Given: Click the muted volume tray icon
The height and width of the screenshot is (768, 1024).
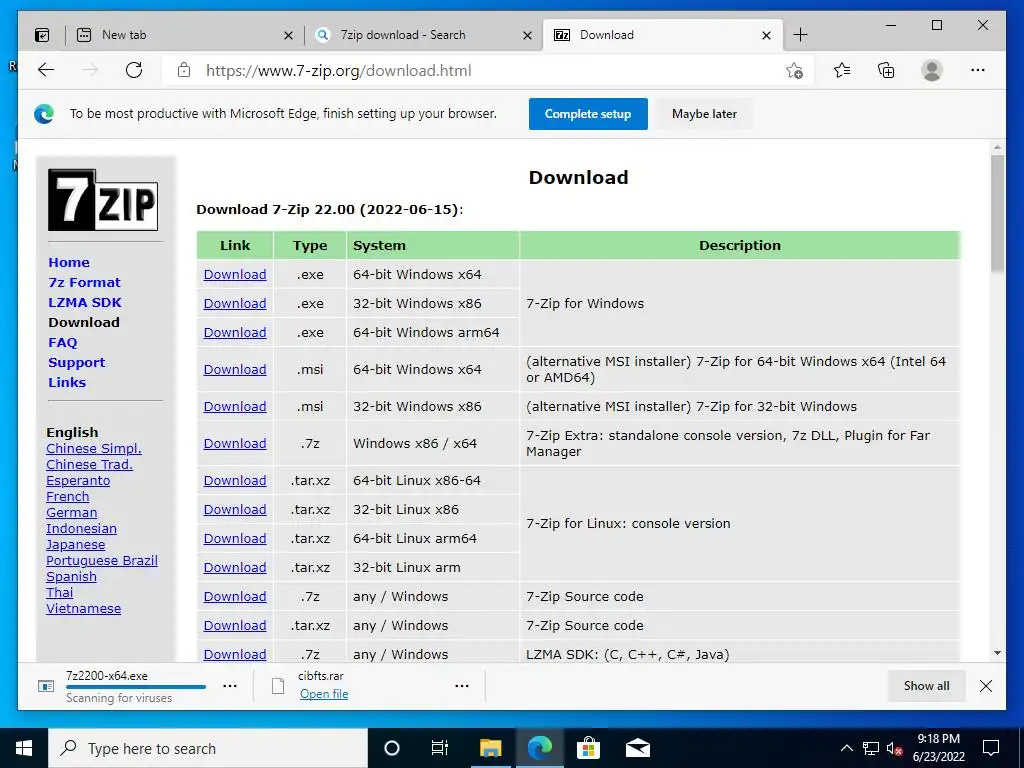Looking at the screenshot, I should pyautogui.click(x=895, y=748).
